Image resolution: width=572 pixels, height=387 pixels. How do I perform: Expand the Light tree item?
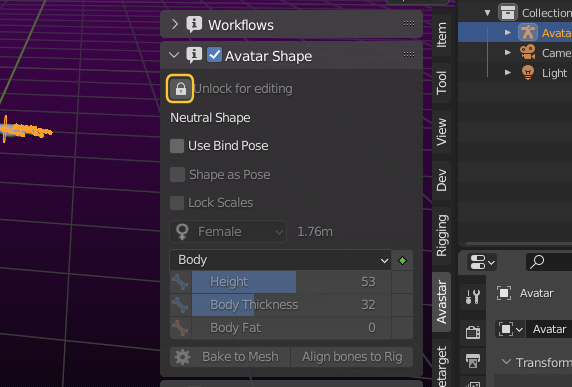tap(507, 73)
